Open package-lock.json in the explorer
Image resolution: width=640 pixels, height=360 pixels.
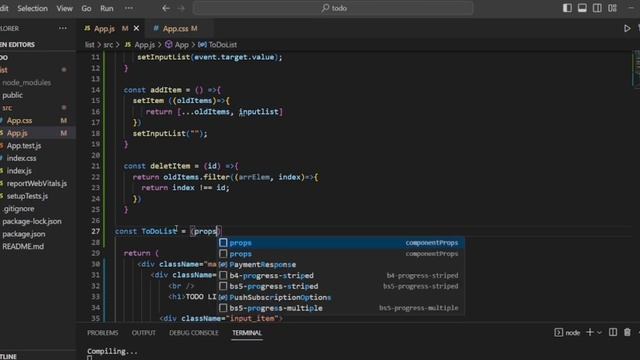pyautogui.click(x=32, y=222)
